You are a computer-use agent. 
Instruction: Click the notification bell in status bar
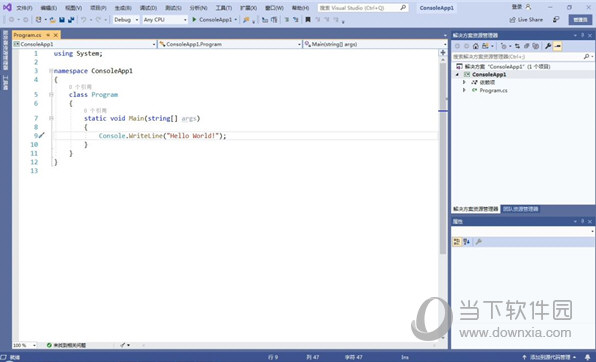(x=588, y=357)
